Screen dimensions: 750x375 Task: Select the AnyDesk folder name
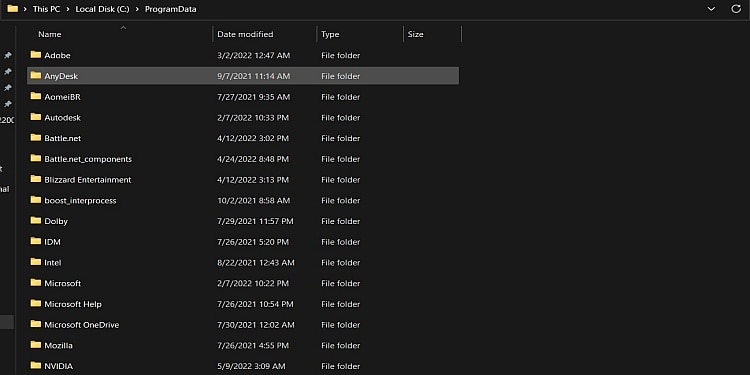[x=61, y=76]
